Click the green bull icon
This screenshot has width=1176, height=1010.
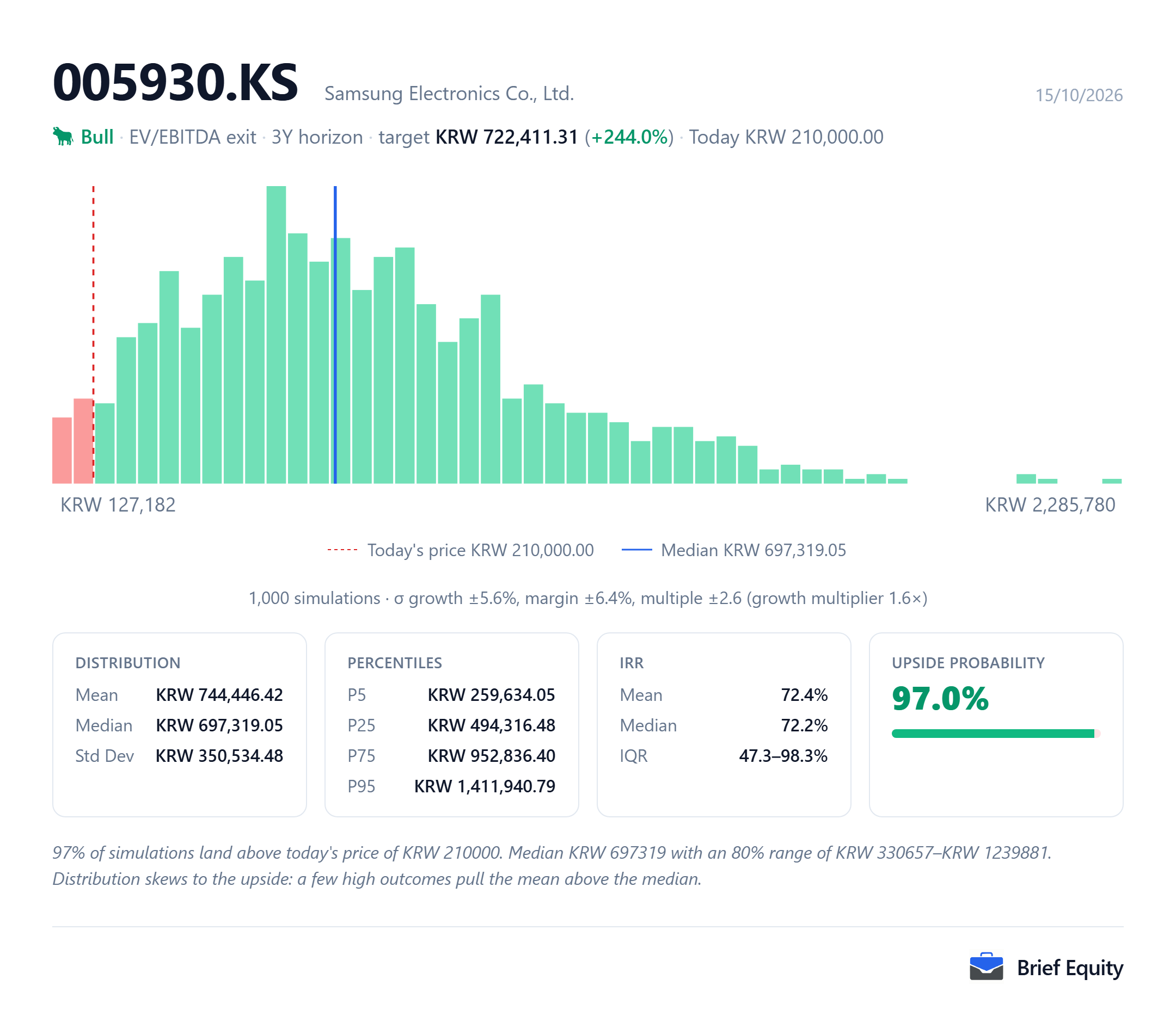[x=63, y=137]
